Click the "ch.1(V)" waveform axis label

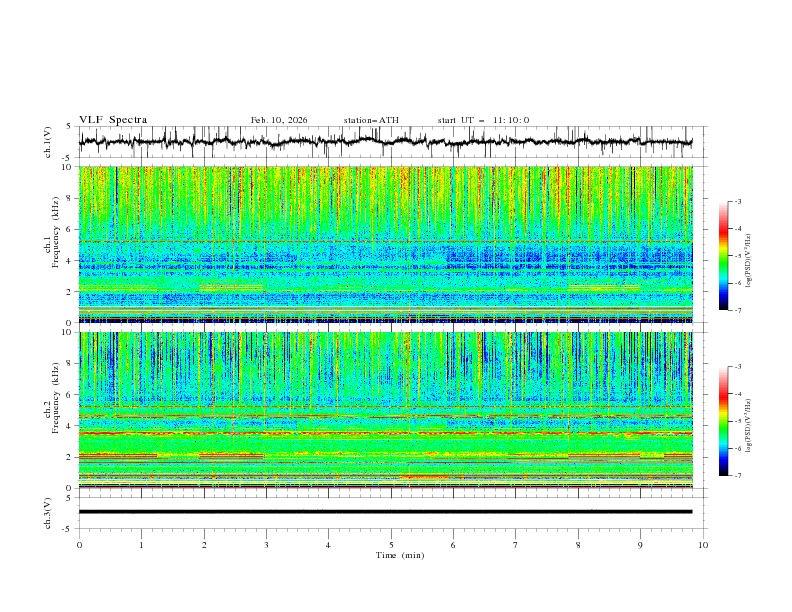(x=48, y=142)
